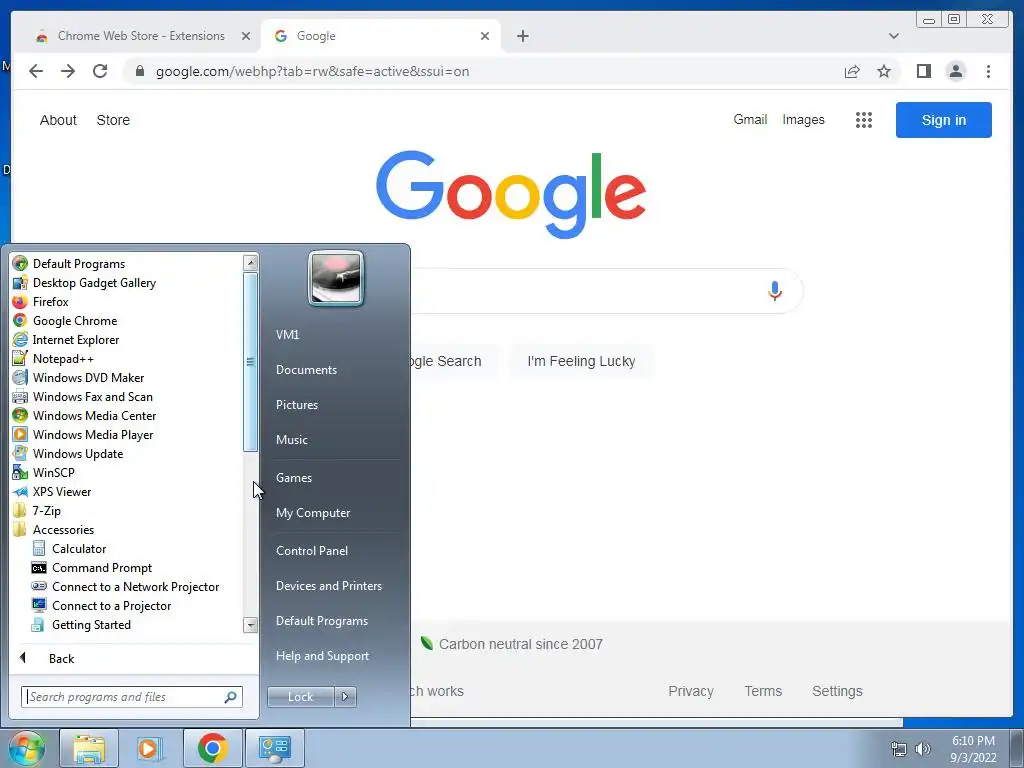This screenshot has width=1024, height=768.
Task: Go Back from All Programs list
Action: tap(61, 658)
